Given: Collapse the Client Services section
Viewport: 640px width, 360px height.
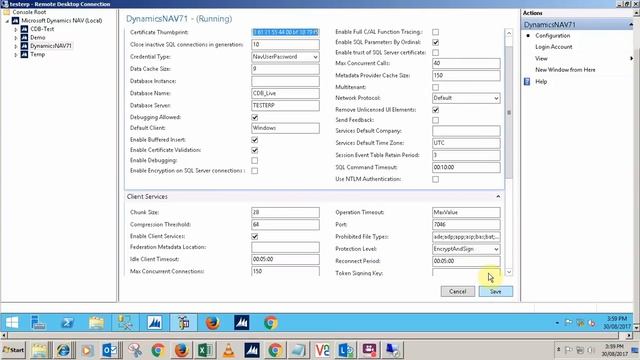Looking at the screenshot, I should tap(498, 196).
